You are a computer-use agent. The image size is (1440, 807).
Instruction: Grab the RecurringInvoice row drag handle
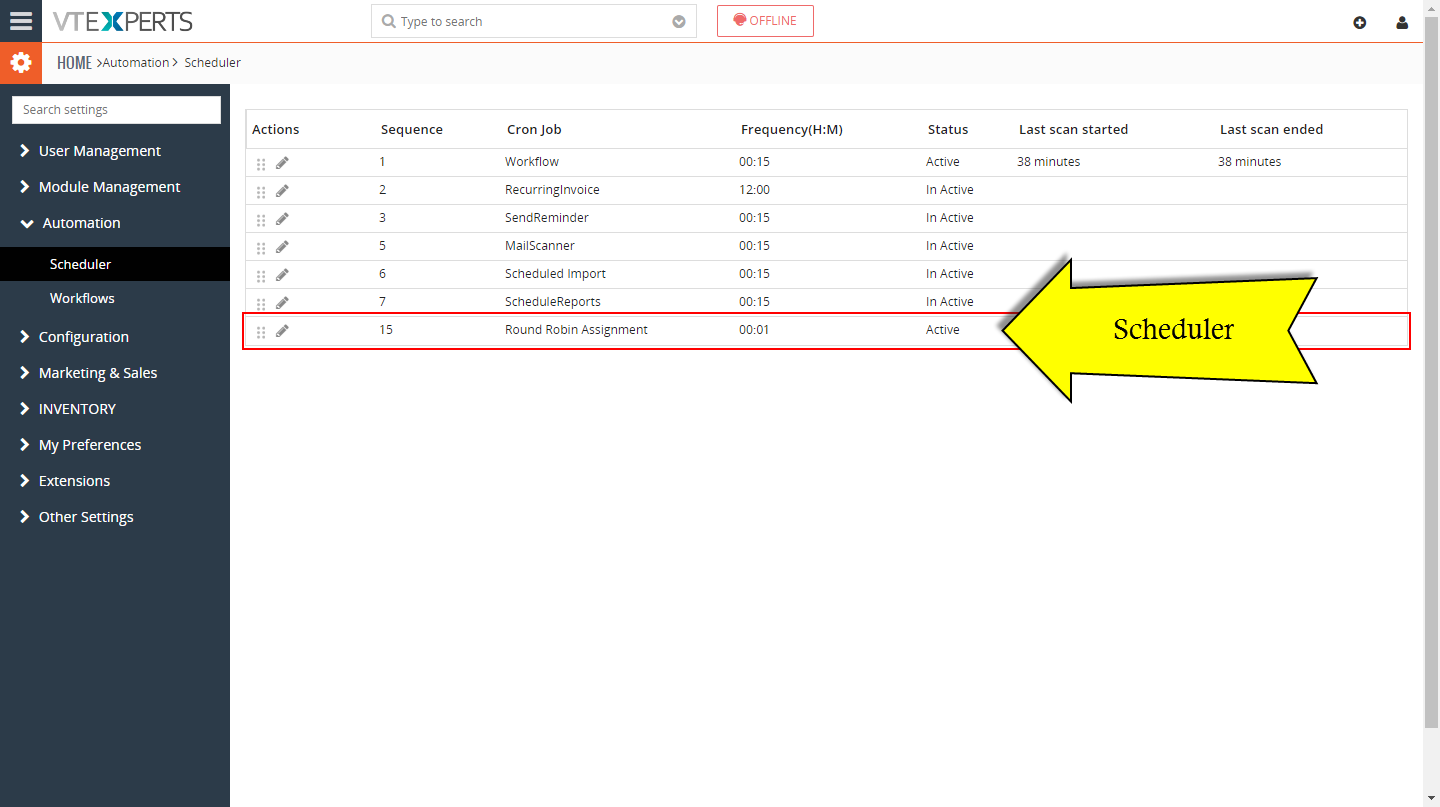[x=261, y=191]
